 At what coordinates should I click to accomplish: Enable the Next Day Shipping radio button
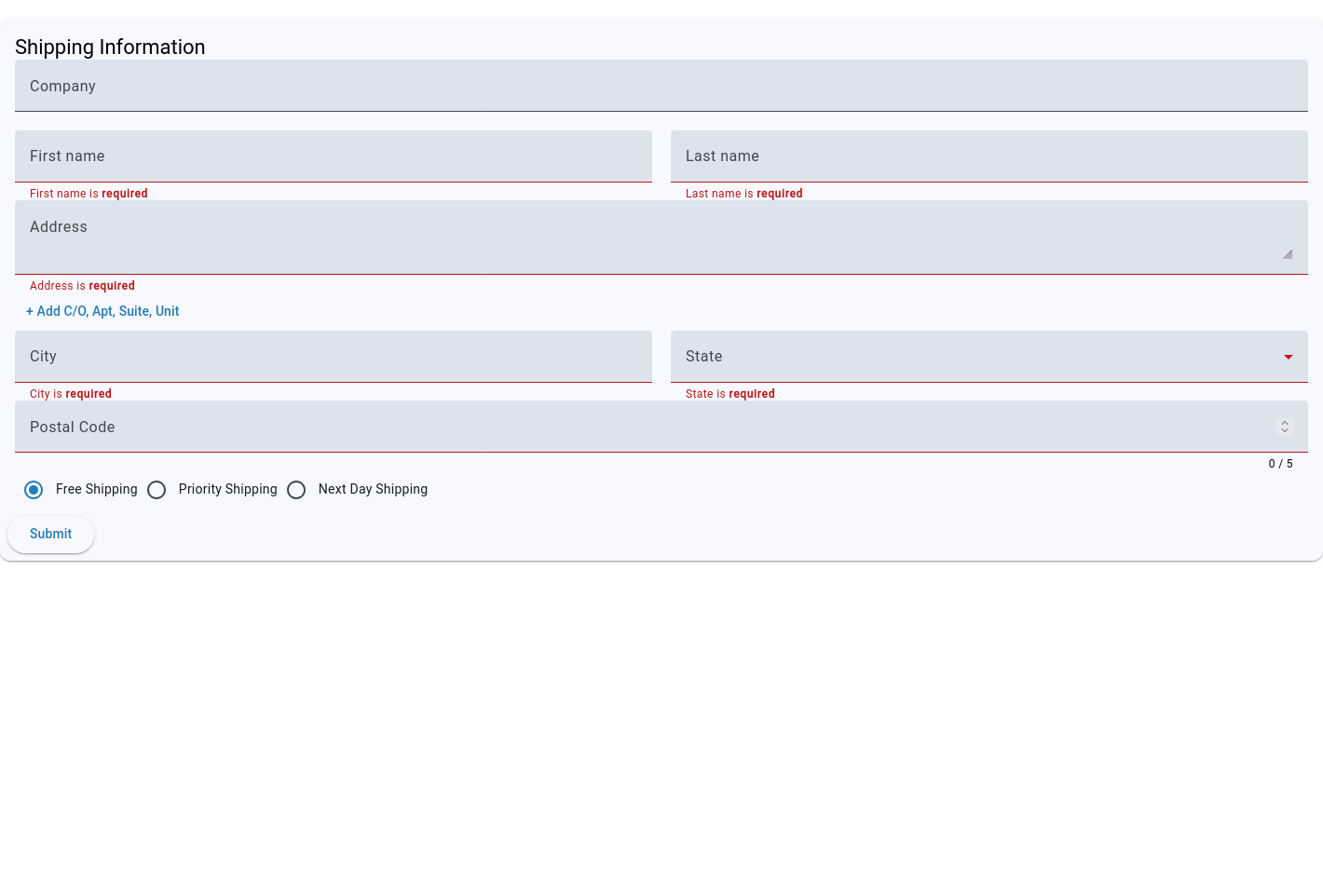(x=296, y=490)
